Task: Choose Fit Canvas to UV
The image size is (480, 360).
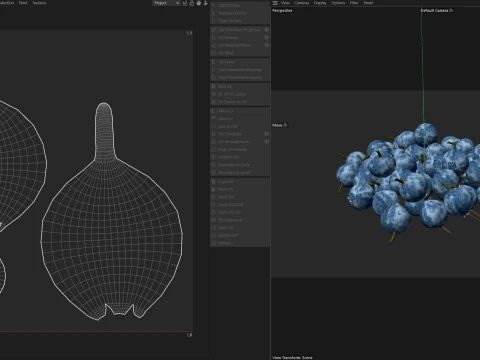Action: pos(240,102)
